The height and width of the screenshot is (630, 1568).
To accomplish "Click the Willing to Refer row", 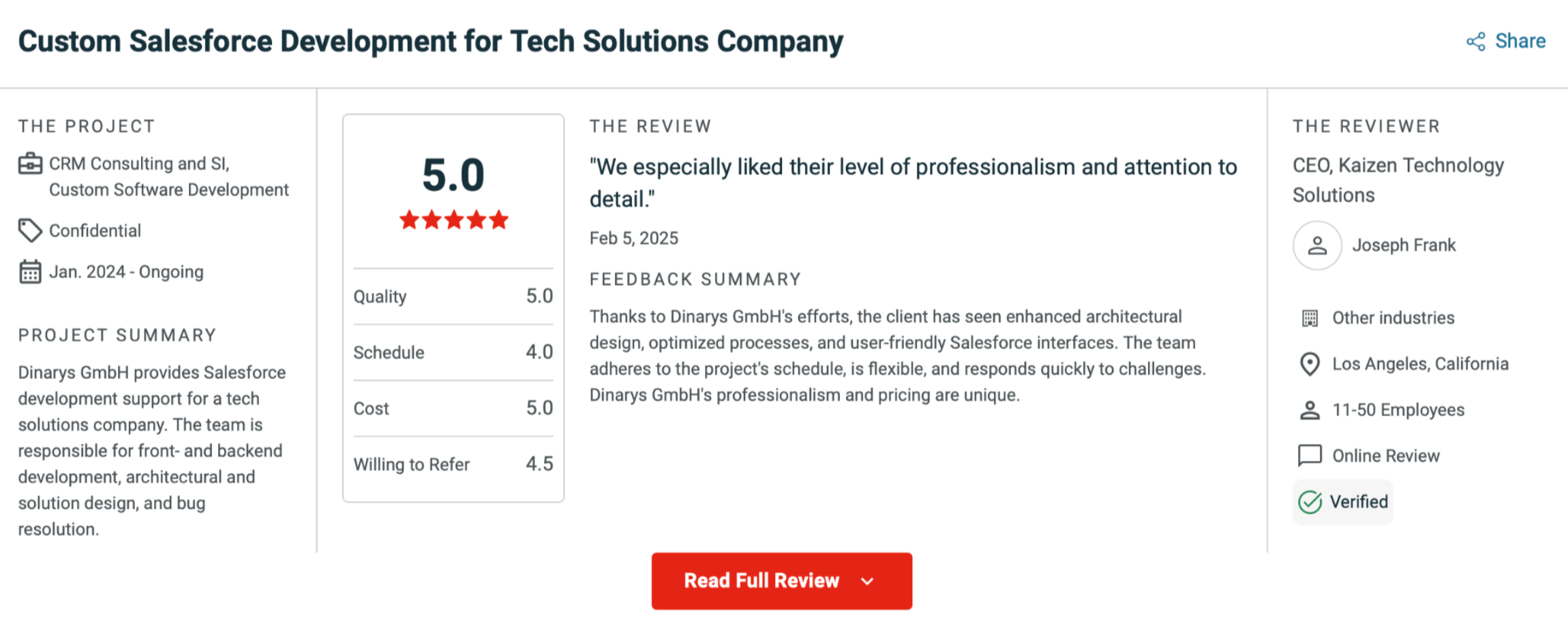I will point(453,464).
